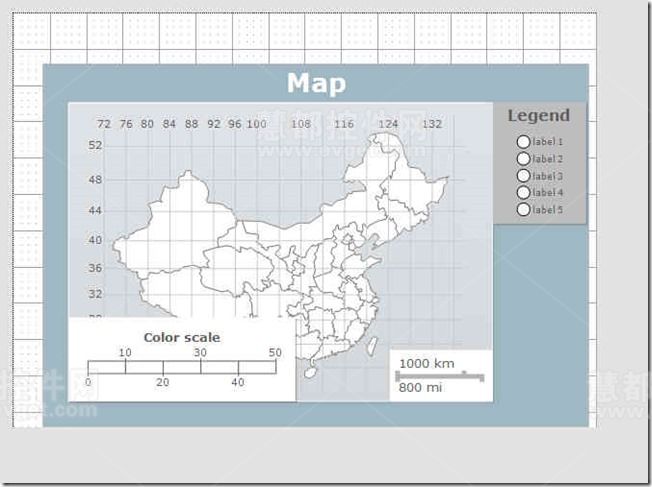Click the 800 mi distance label
Screen dimensions: 652x487
(420, 388)
